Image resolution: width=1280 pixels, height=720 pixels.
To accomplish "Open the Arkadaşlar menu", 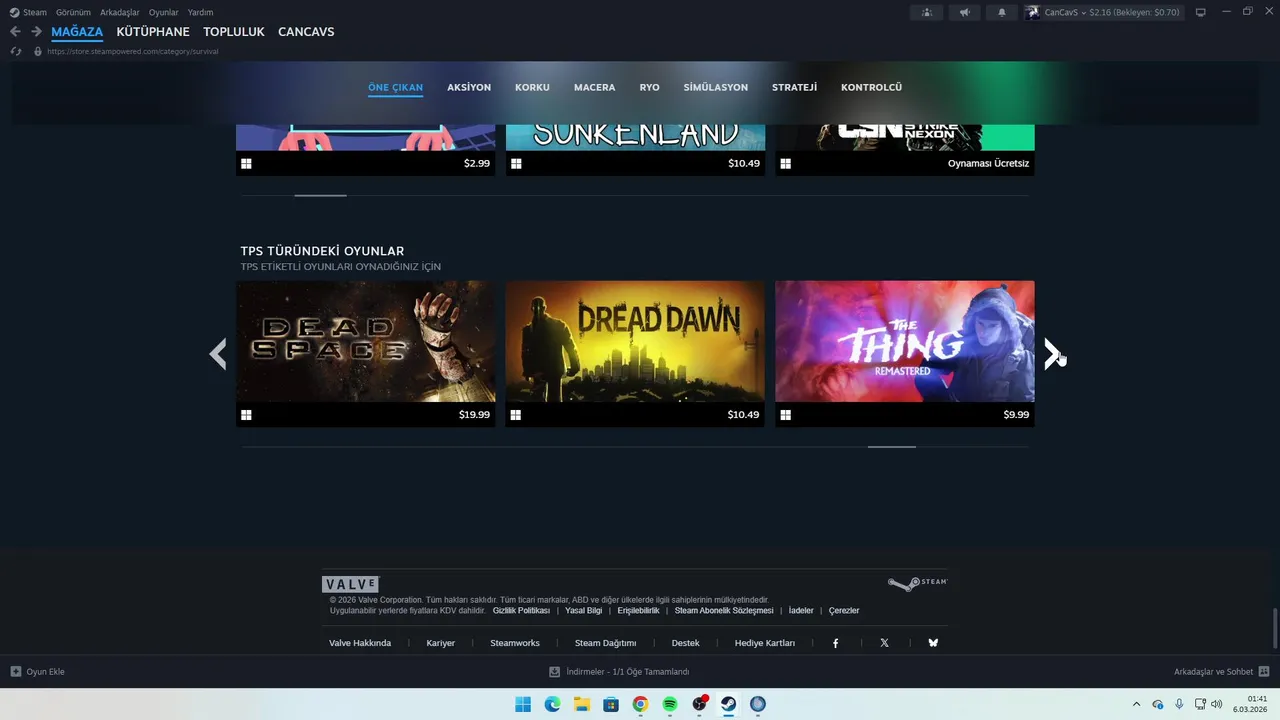I will tap(119, 12).
